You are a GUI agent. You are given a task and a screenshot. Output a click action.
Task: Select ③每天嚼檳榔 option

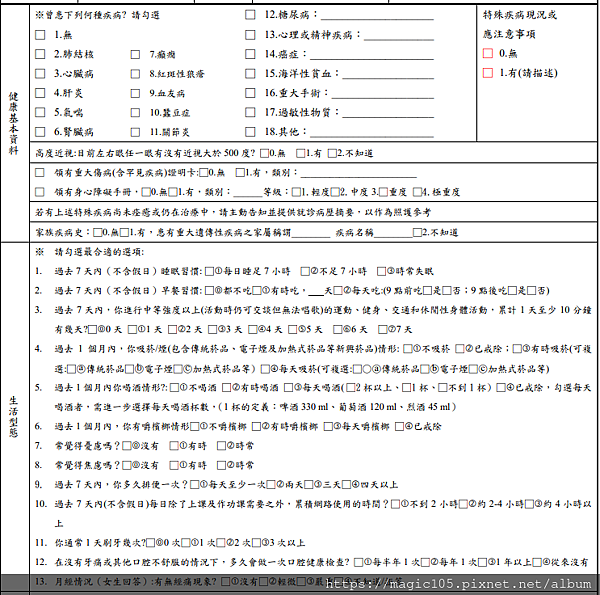click(328, 426)
